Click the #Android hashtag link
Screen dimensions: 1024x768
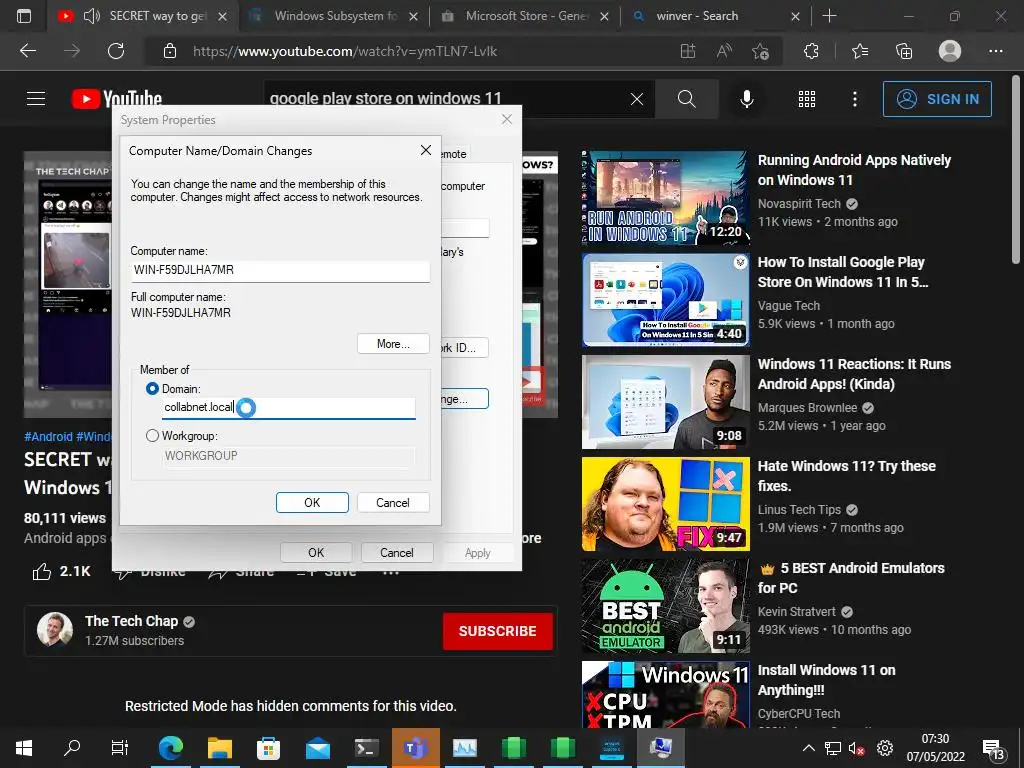[48, 437]
